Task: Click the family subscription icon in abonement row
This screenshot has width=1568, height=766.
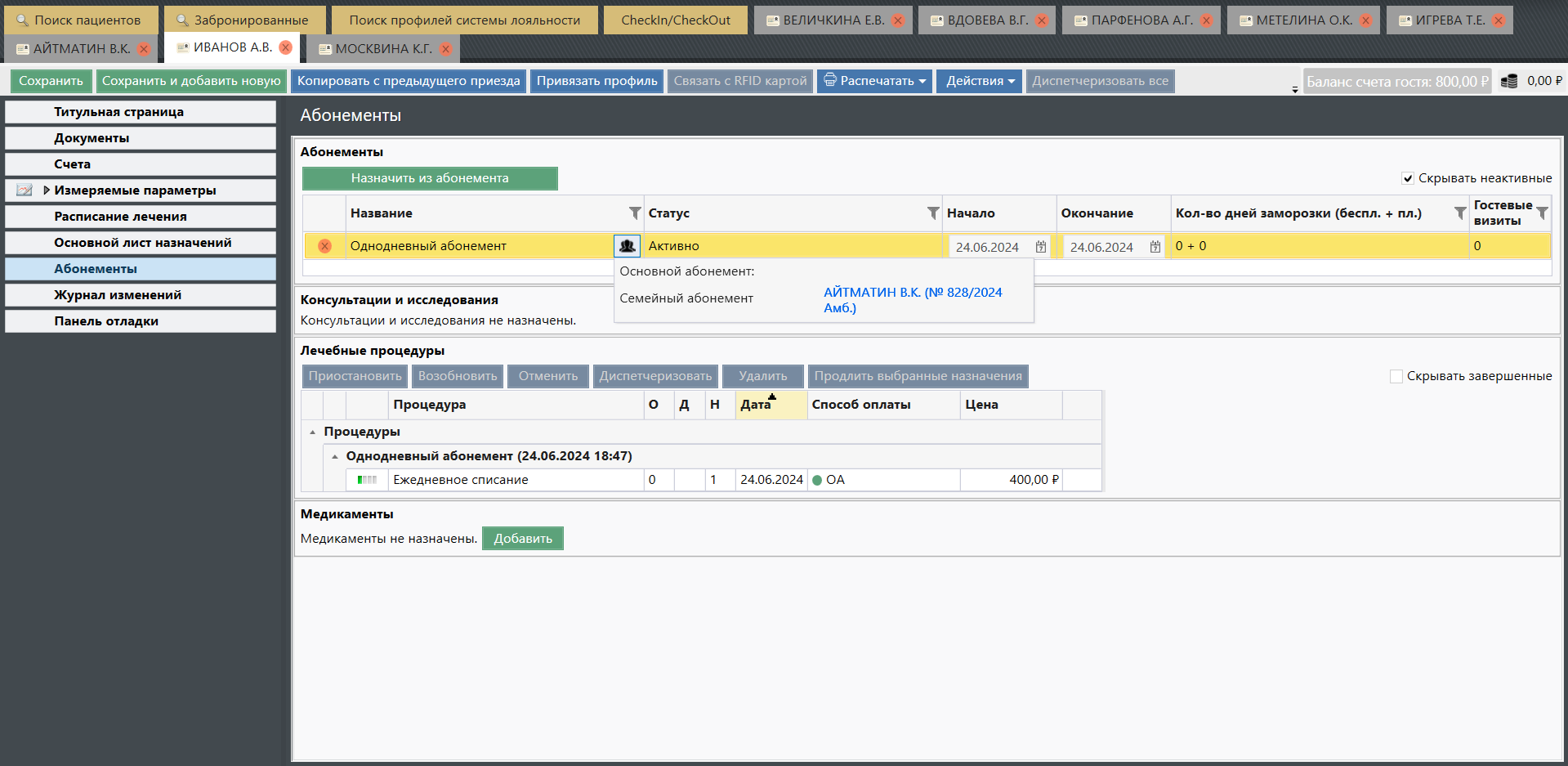Action: (627, 246)
